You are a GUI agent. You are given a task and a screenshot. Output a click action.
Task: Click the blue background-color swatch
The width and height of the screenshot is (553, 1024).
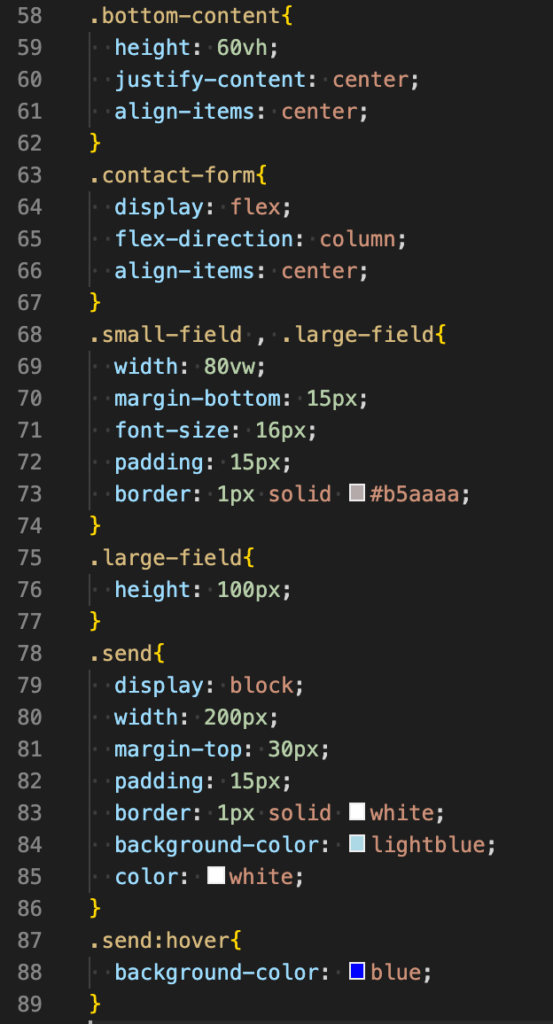click(x=356, y=972)
